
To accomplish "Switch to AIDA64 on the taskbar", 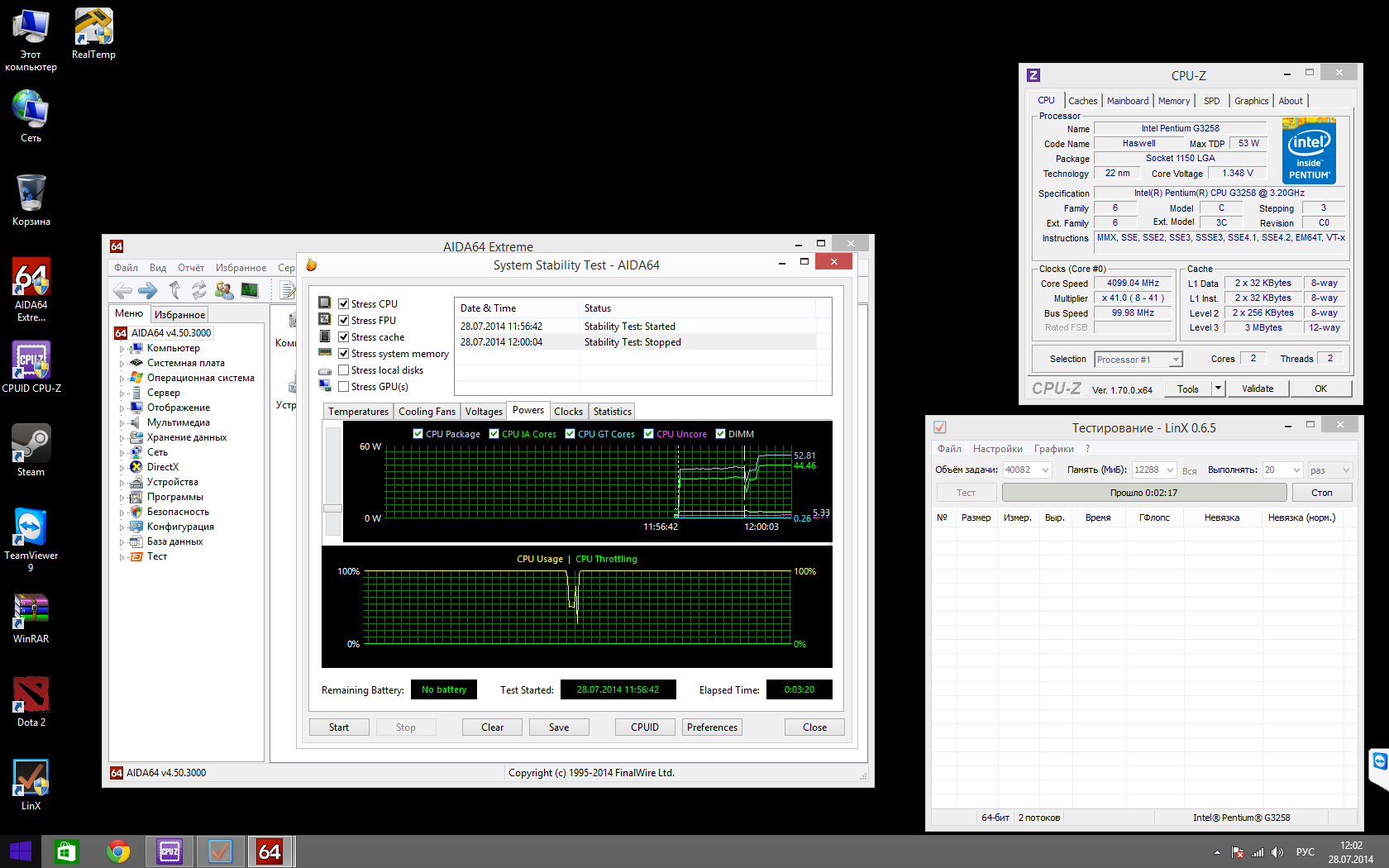I will point(270,851).
